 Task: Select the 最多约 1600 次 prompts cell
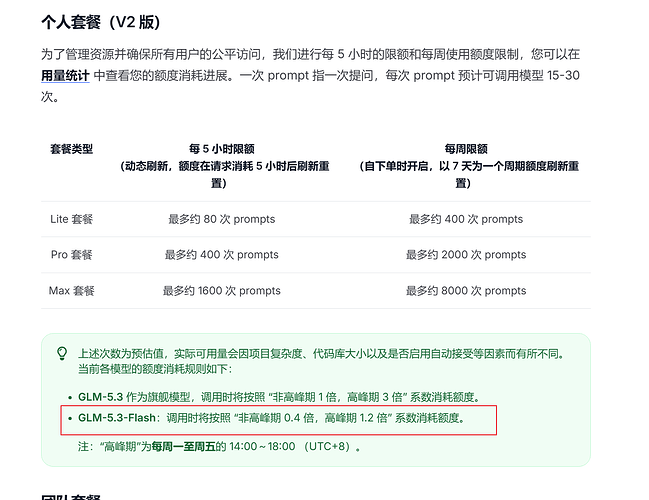221,291
